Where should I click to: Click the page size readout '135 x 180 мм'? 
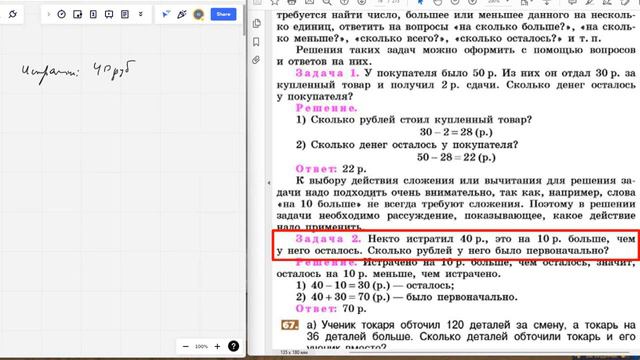[x=294, y=352]
